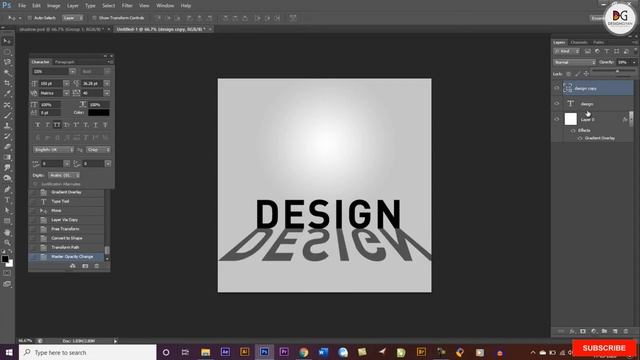Open the Window menu
Image resolution: width=640 pixels, height=360 pixels.
coord(165,6)
